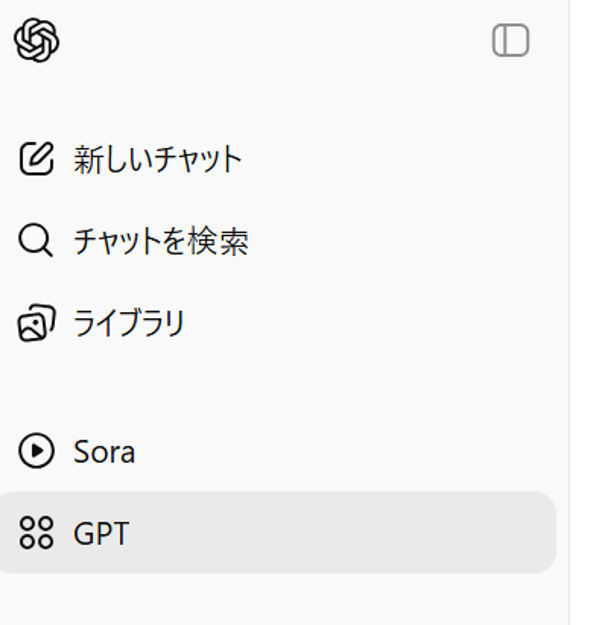The height and width of the screenshot is (625, 592).
Task: Click the circular play icon beside Sora
Action: click(x=36, y=451)
